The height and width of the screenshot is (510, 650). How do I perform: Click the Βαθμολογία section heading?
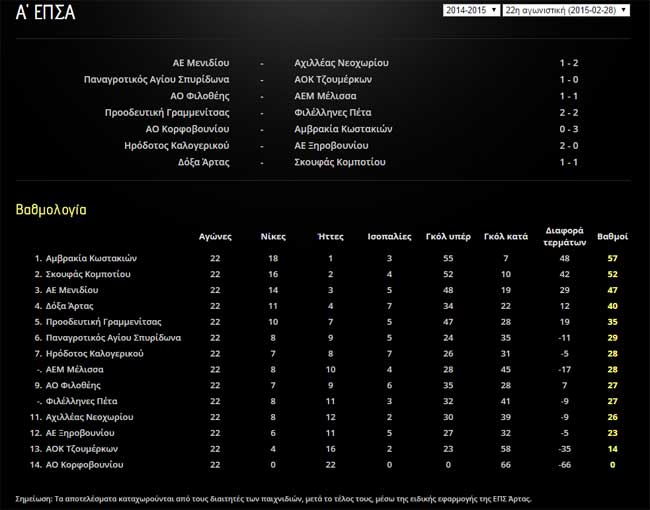[51, 211]
